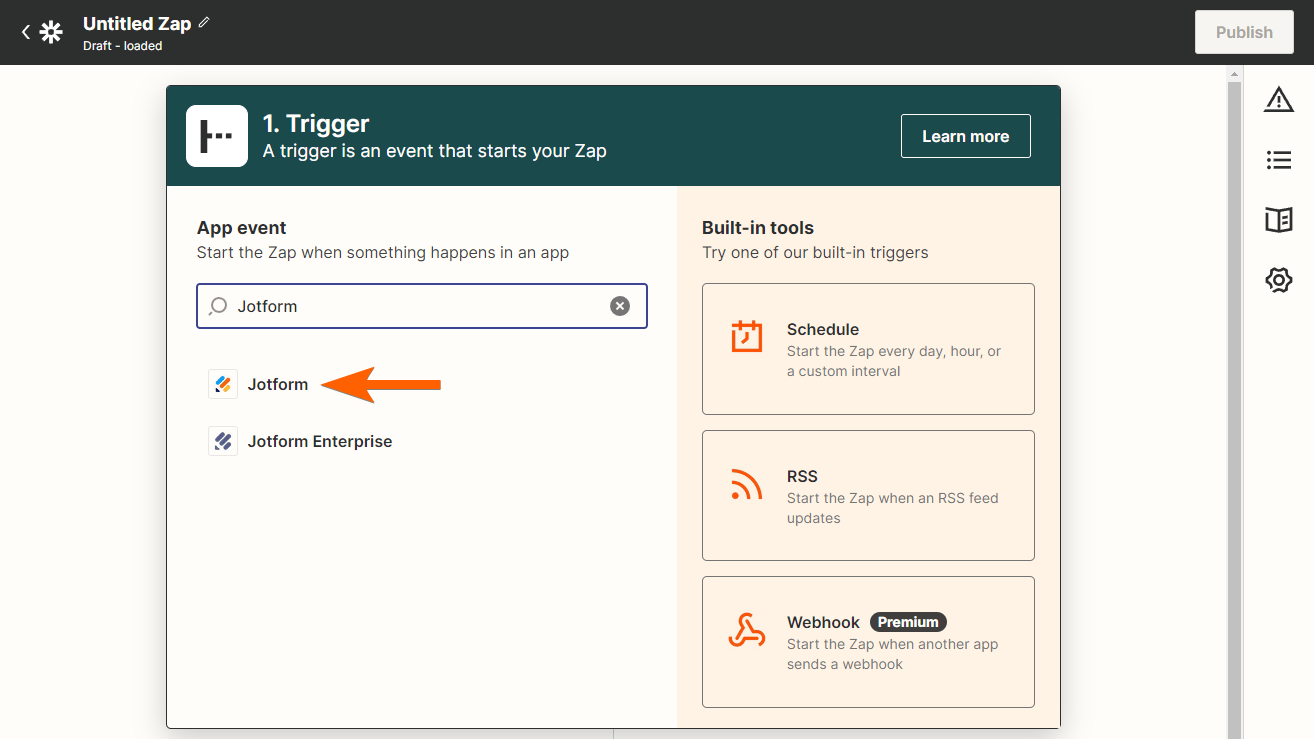This screenshot has height=739, width=1314.
Task: Pick the Webhook Premium trigger card
Action: tap(868, 642)
